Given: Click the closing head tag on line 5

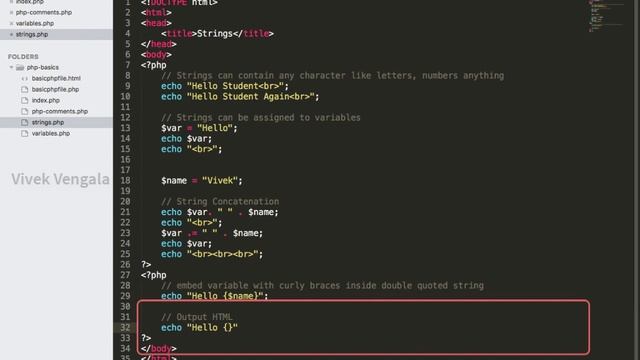Looking at the screenshot, I should tap(159, 44).
